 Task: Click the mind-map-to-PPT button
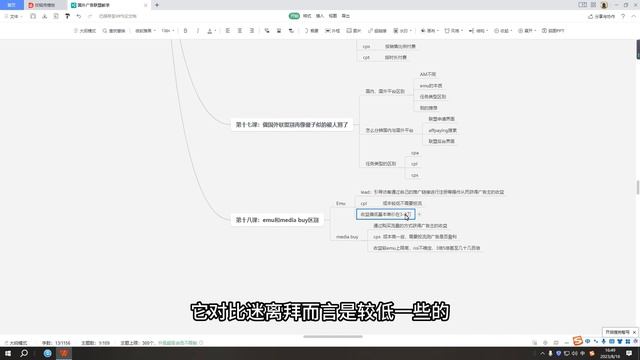click(x=553, y=31)
